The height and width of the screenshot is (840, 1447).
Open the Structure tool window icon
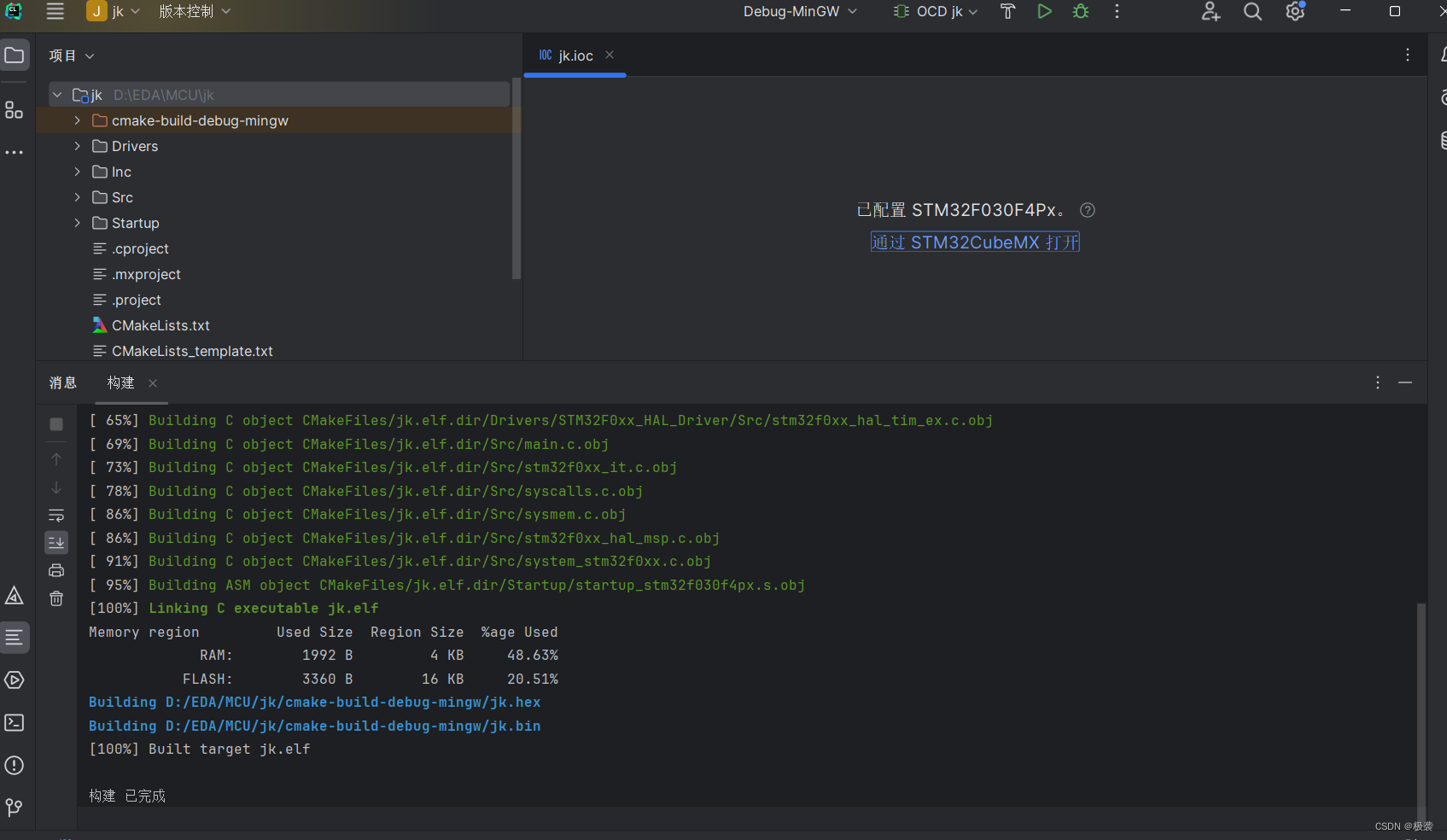point(15,110)
